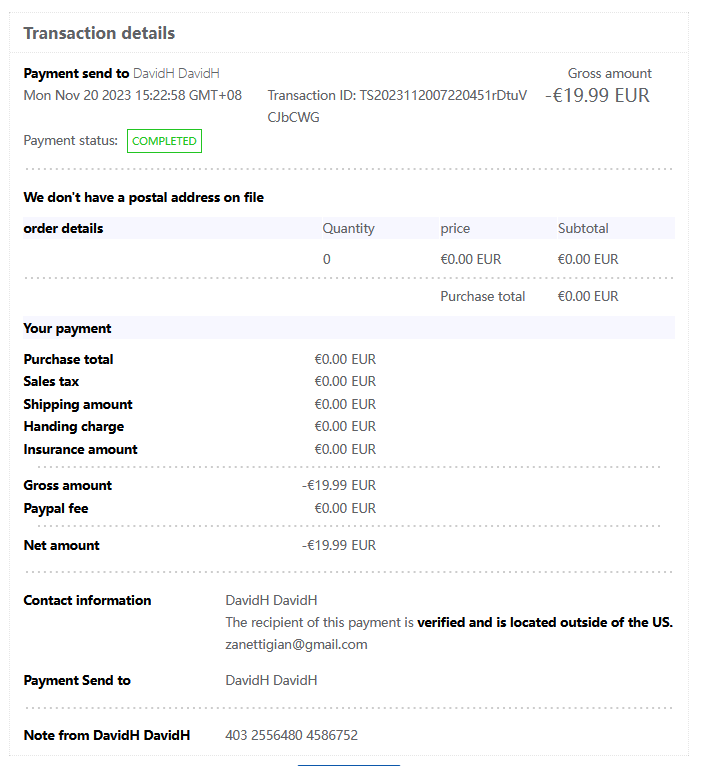The width and height of the screenshot is (703, 766).
Task: Click the postal address notice text
Action: (143, 197)
